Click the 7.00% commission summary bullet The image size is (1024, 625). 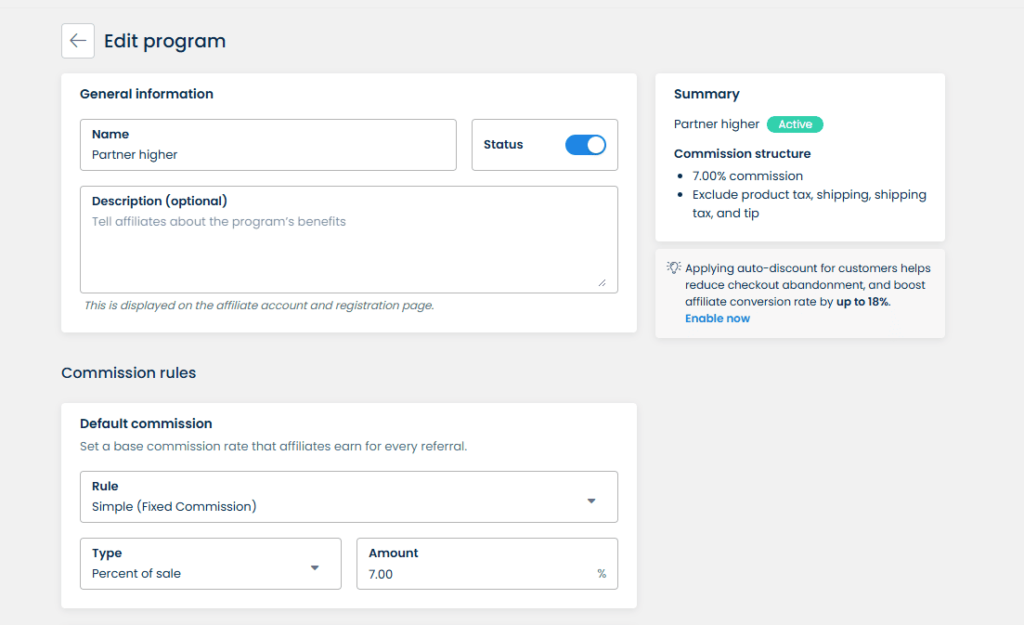tap(747, 176)
